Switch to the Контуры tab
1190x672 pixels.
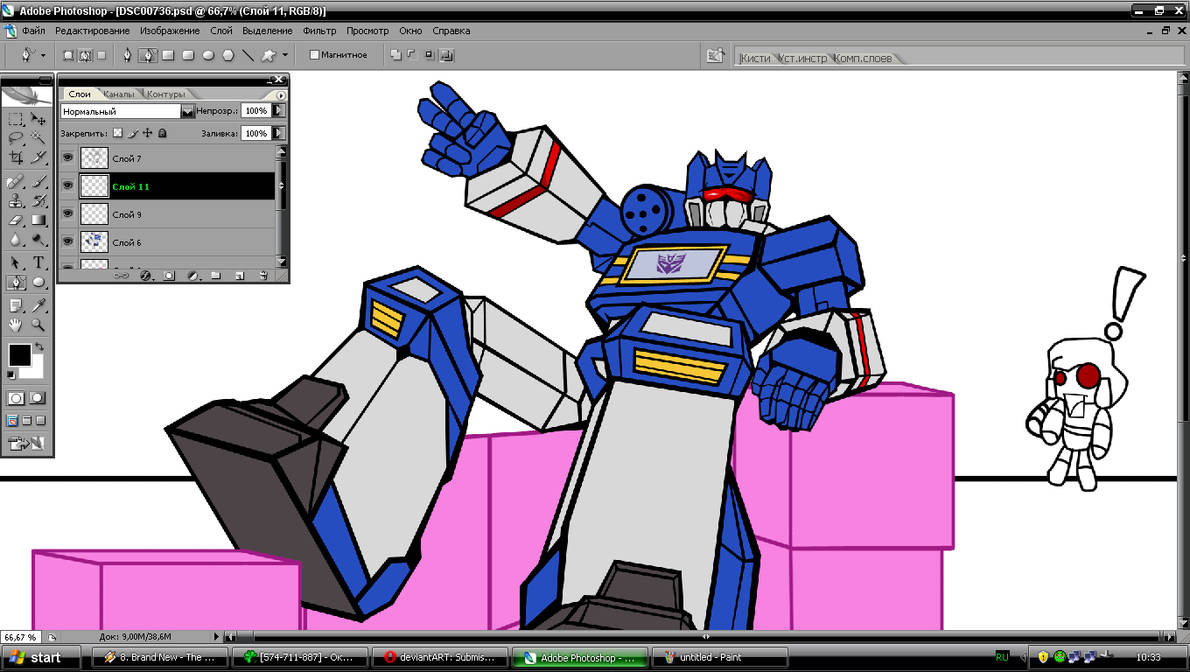(x=165, y=94)
